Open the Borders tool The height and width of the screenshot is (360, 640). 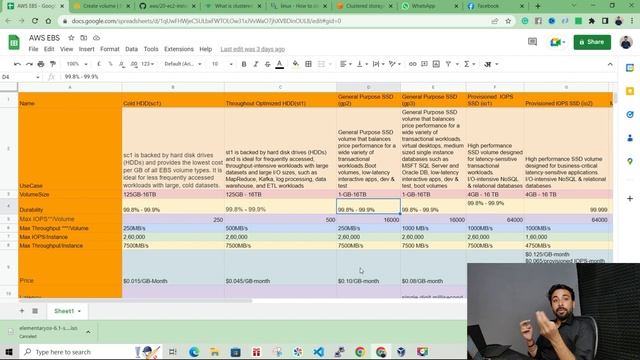tap(309, 64)
